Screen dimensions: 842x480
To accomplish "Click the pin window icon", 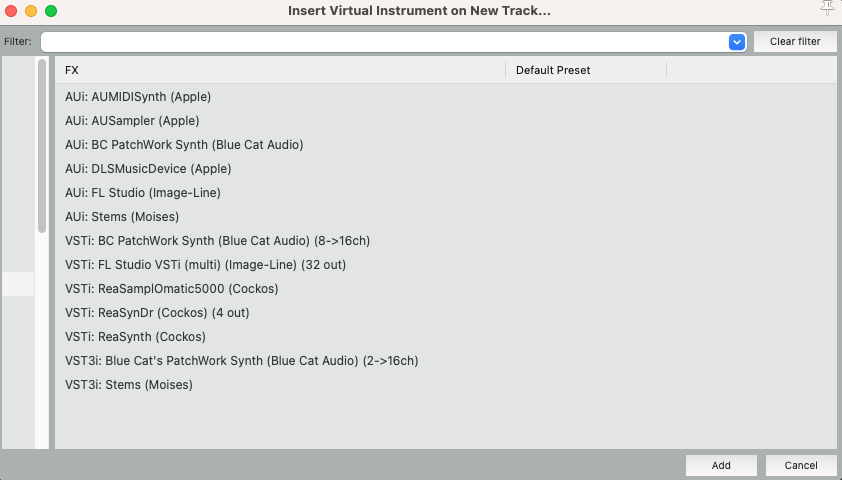I will tap(828, 8).
